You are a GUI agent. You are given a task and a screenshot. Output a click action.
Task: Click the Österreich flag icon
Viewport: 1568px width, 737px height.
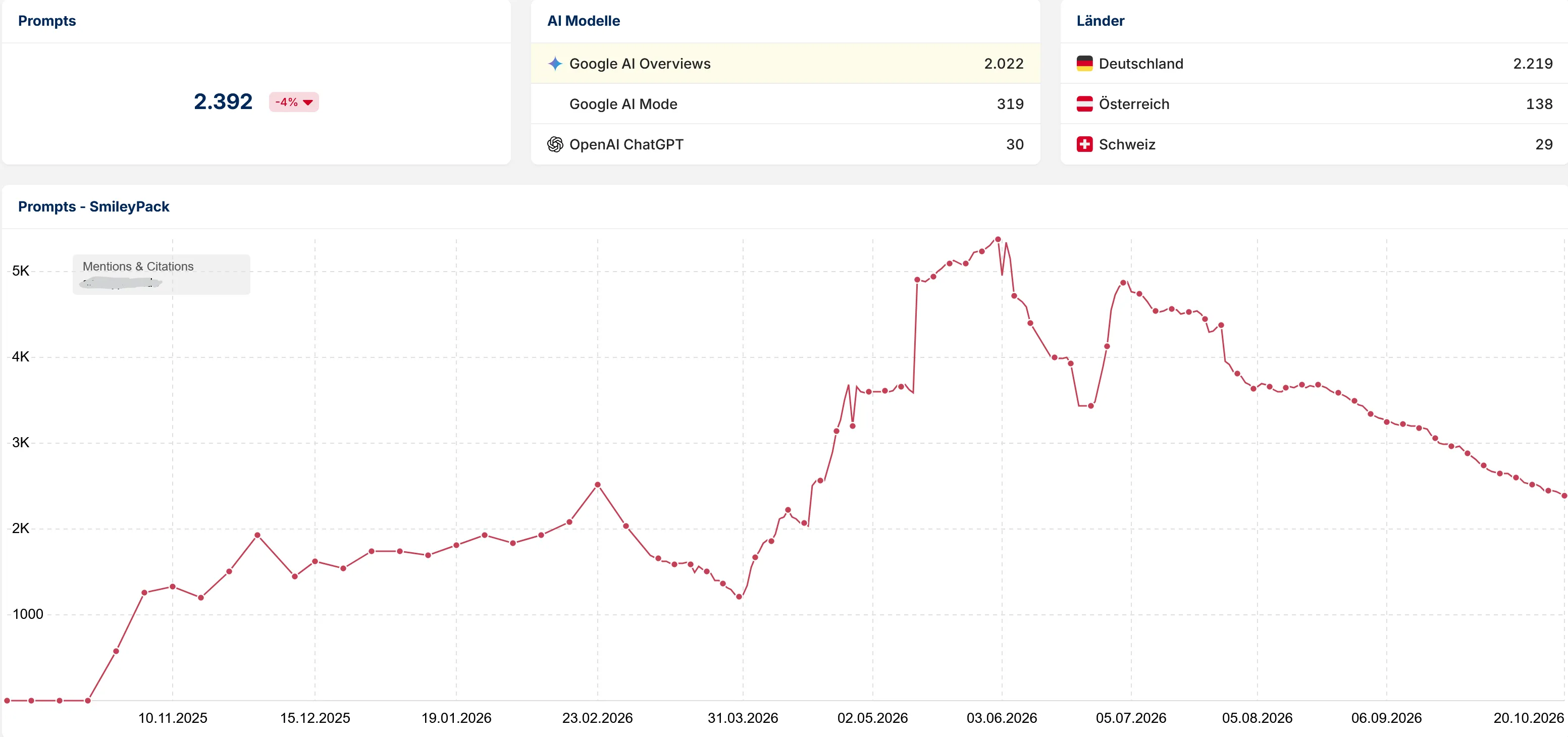click(1084, 104)
